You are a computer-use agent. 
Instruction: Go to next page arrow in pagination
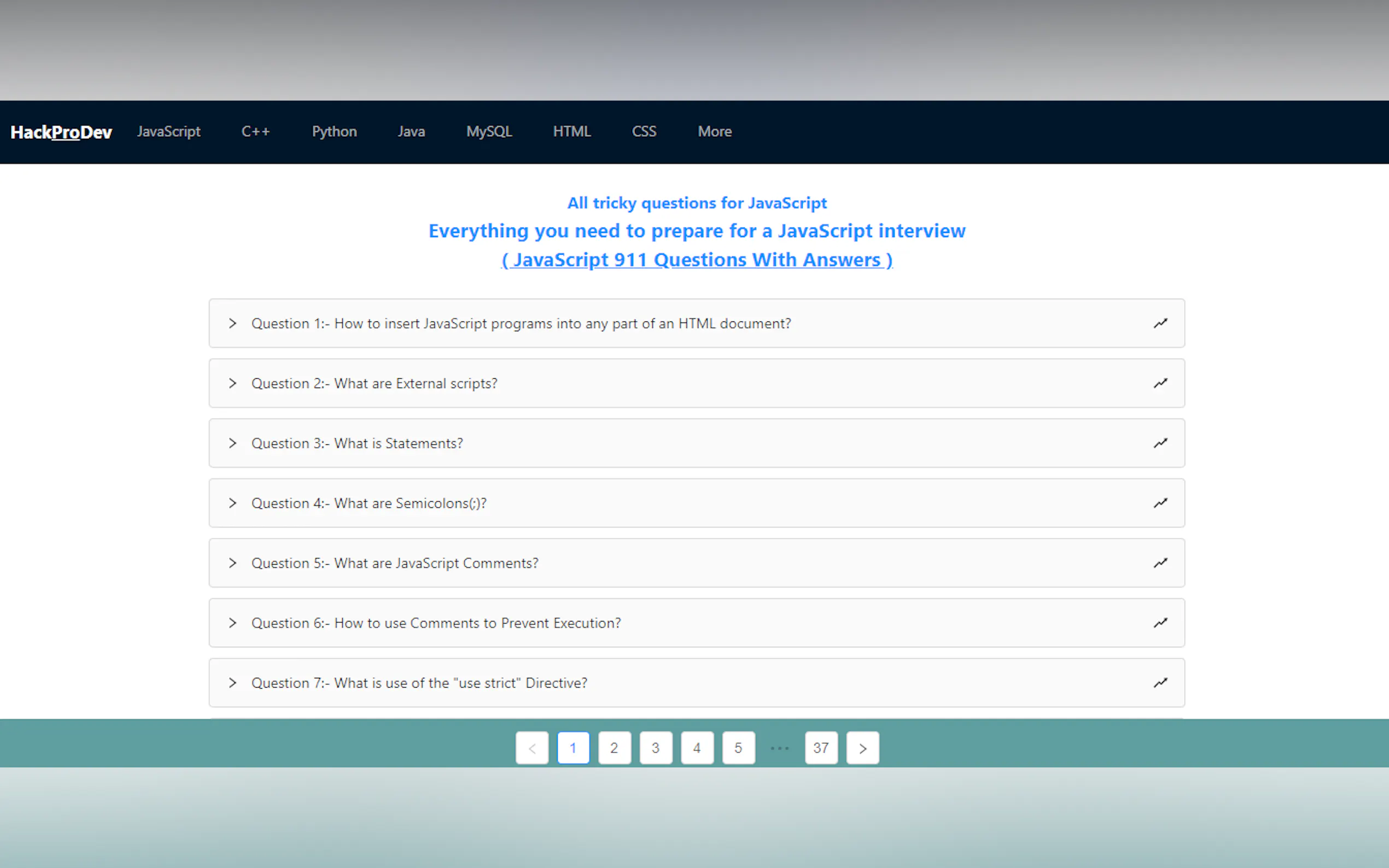[862, 748]
